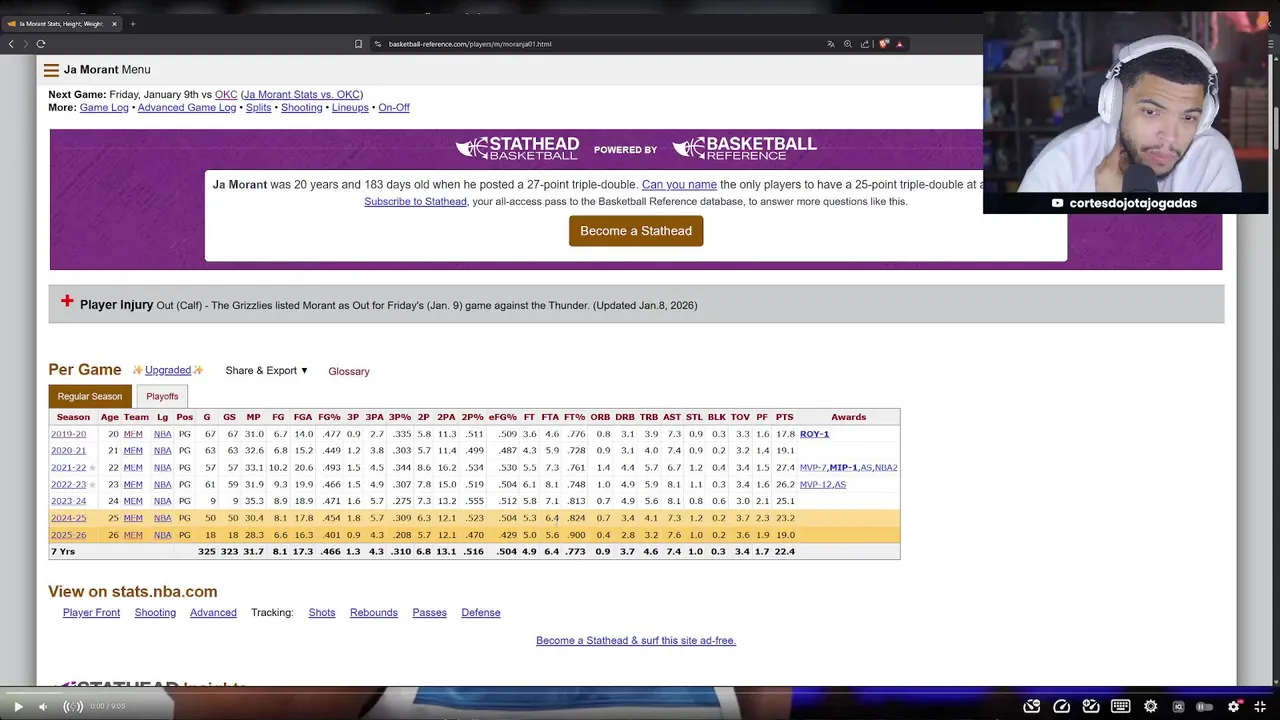Screen dimensions: 1280x720
Task: Open the Defense tracking link
Action: click(481, 613)
